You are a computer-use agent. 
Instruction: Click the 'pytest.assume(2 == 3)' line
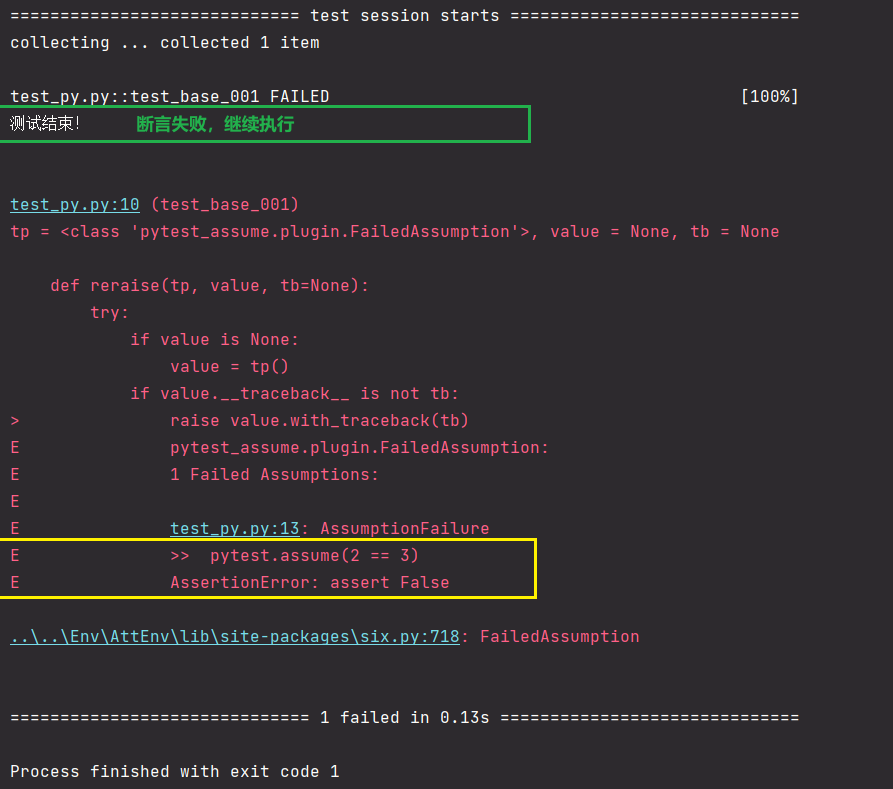[314, 555]
